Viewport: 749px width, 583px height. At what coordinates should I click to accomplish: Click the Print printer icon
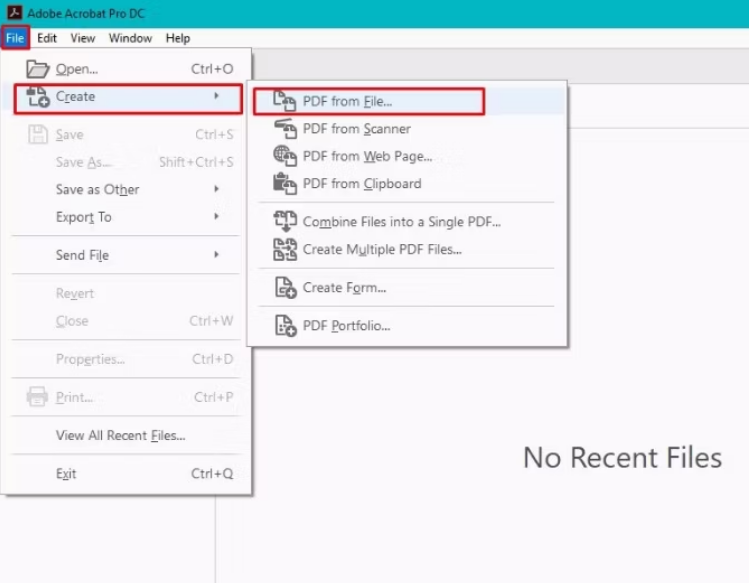pos(37,397)
